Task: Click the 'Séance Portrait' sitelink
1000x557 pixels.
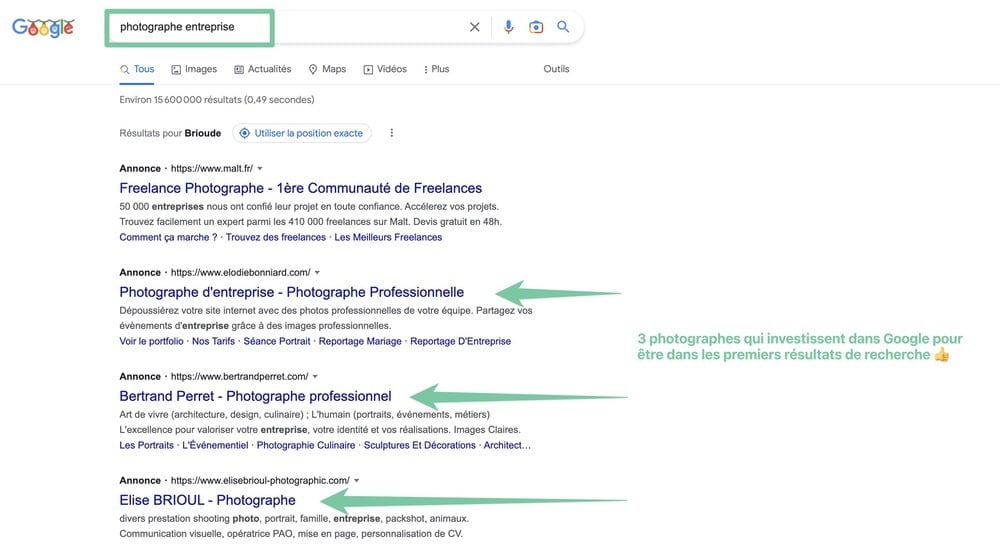Action: [277, 341]
